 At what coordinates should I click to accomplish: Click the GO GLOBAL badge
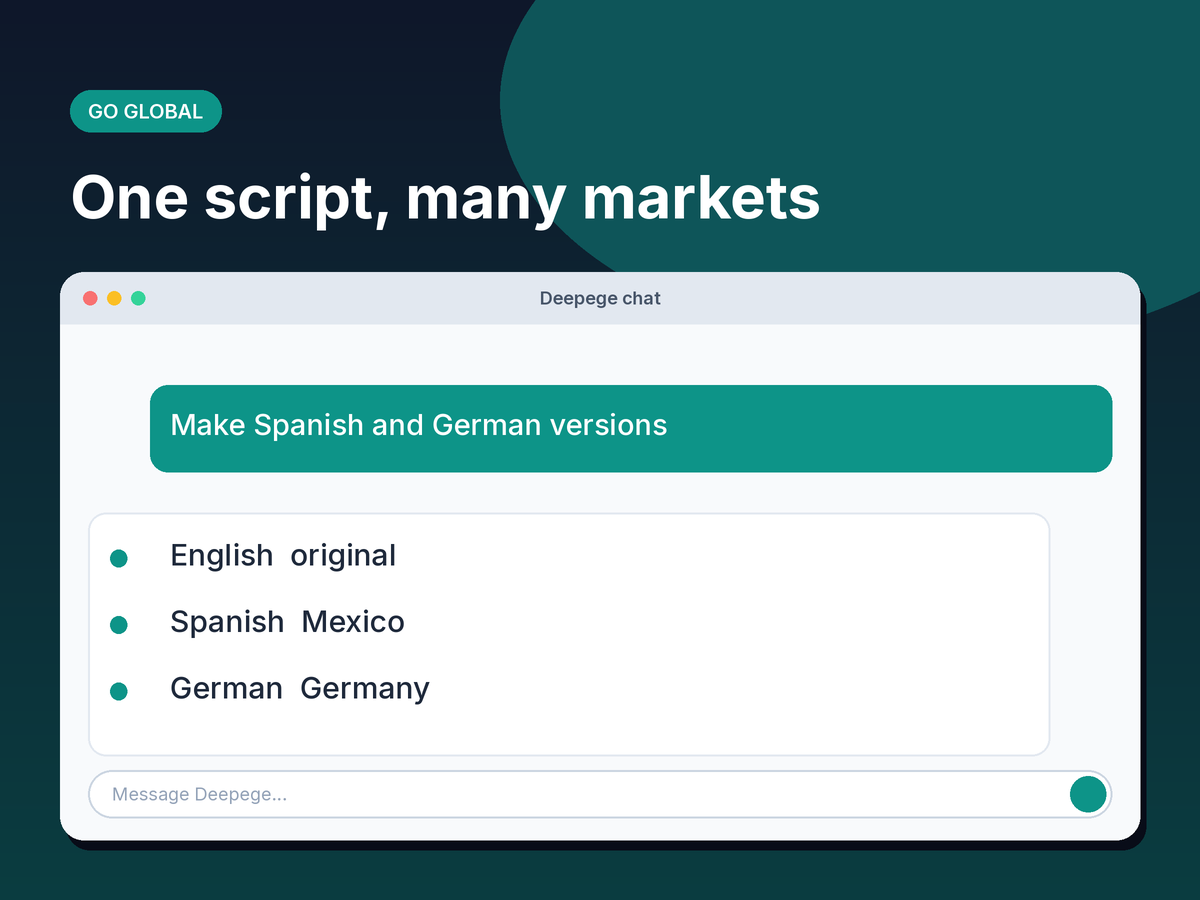pos(146,111)
